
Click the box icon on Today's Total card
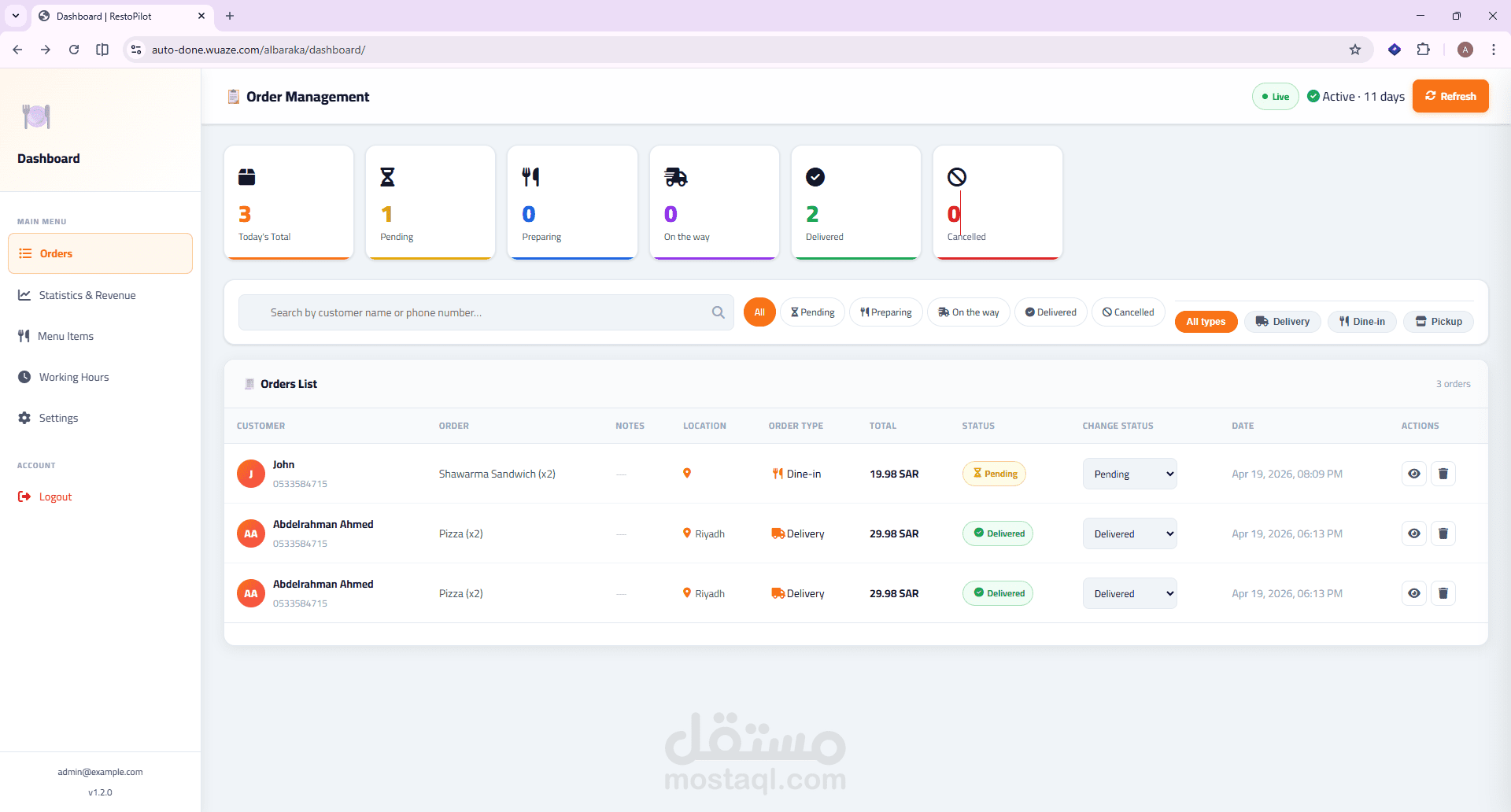(247, 177)
